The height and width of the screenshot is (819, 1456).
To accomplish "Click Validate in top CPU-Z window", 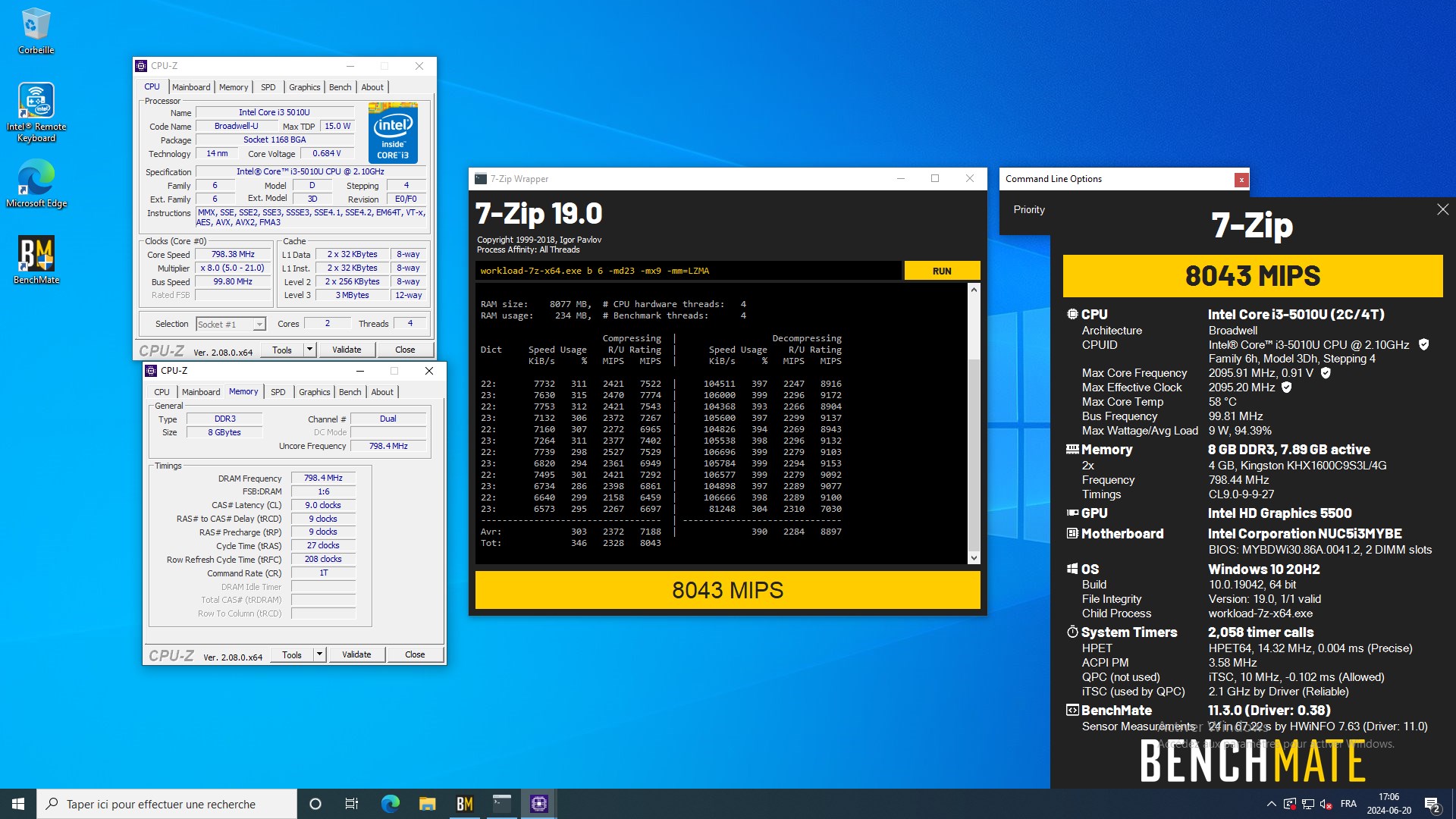I will (347, 350).
